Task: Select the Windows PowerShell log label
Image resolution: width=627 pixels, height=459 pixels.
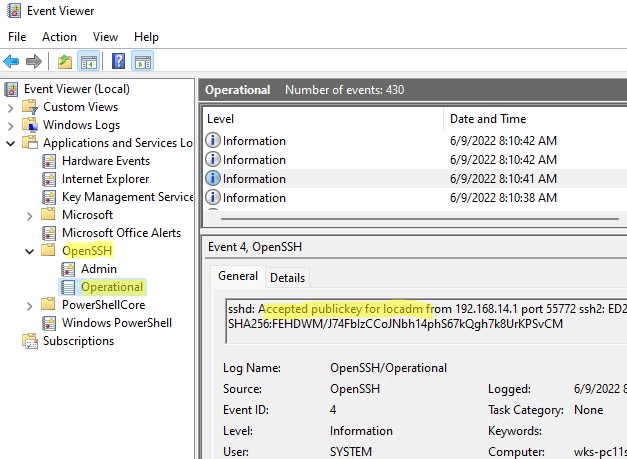Action: click(x=117, y=323)
